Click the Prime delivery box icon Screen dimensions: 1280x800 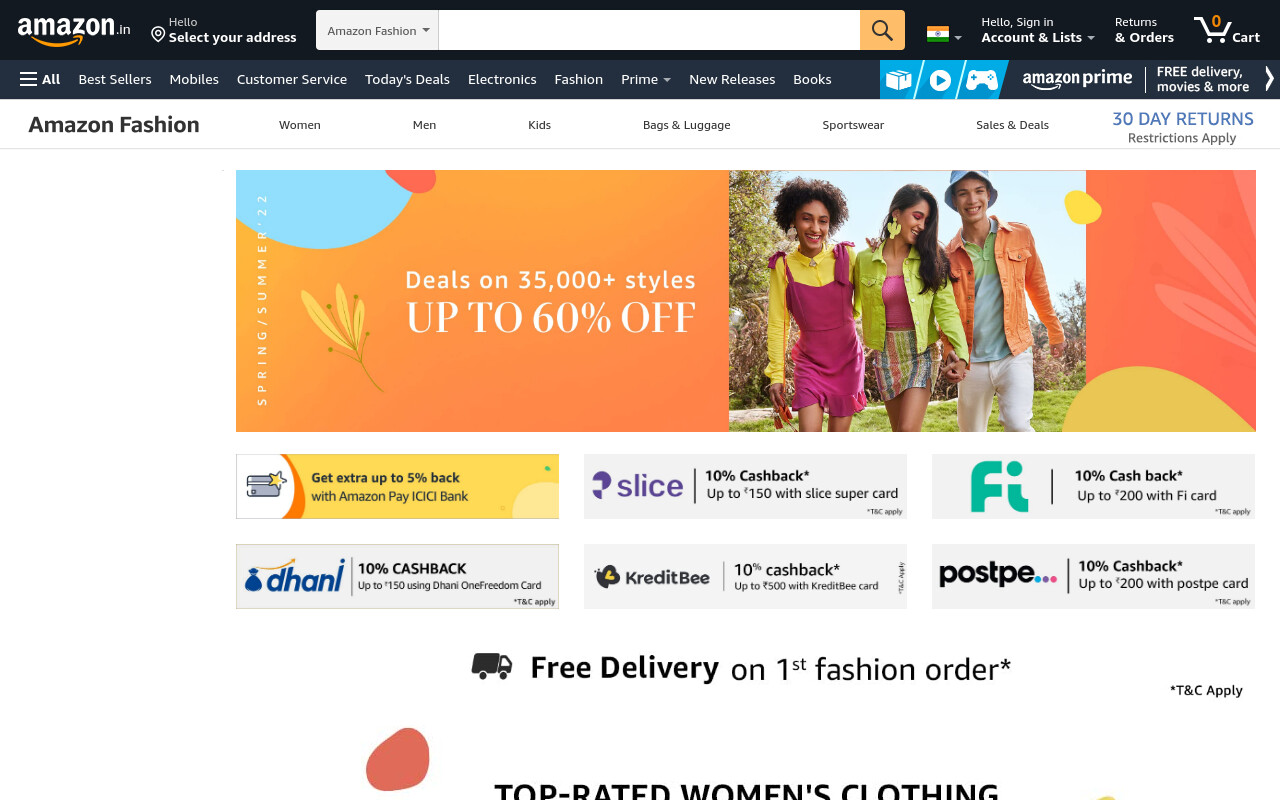point(899,80)
